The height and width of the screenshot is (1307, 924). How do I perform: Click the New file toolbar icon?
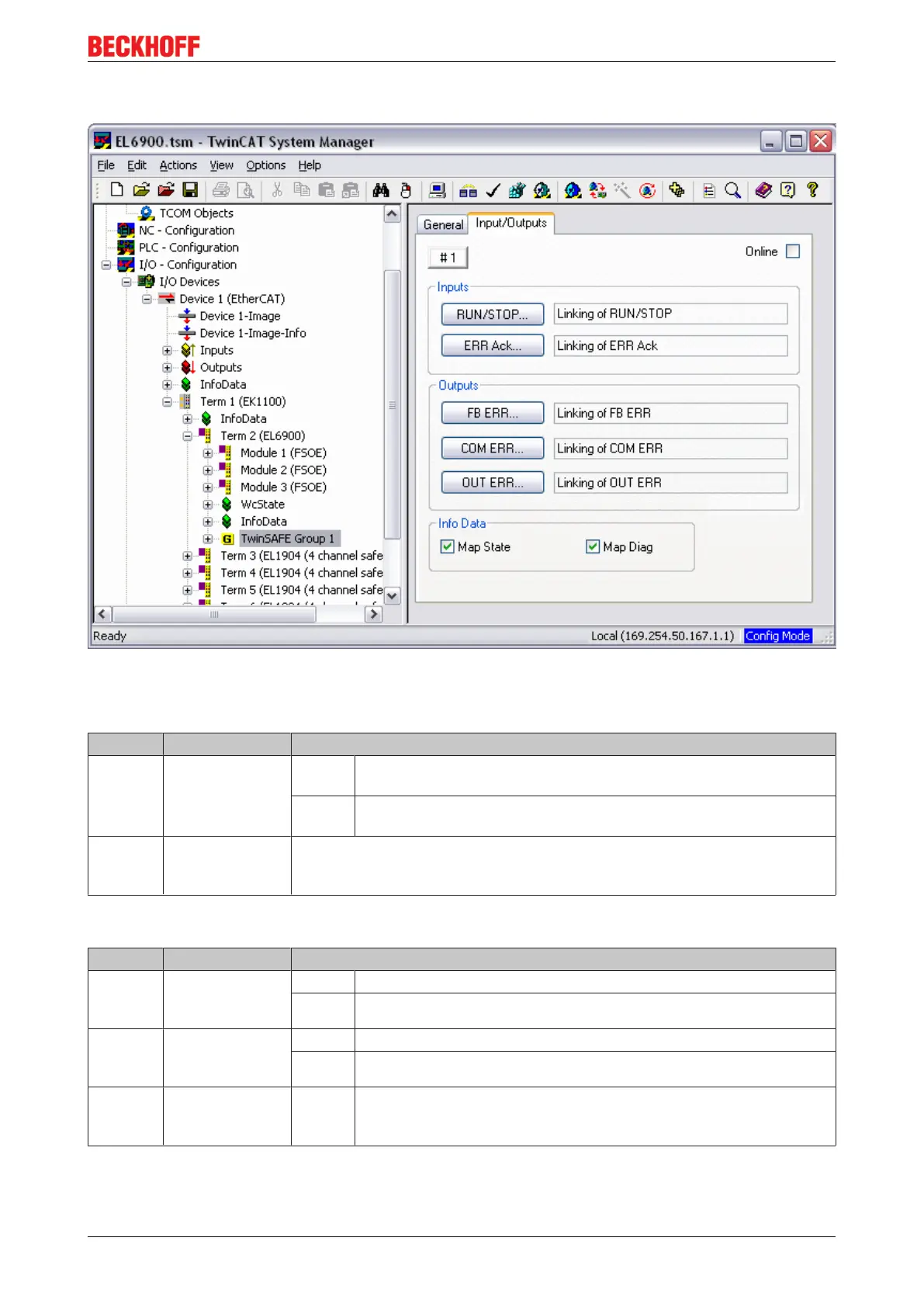tap(116, 190)
